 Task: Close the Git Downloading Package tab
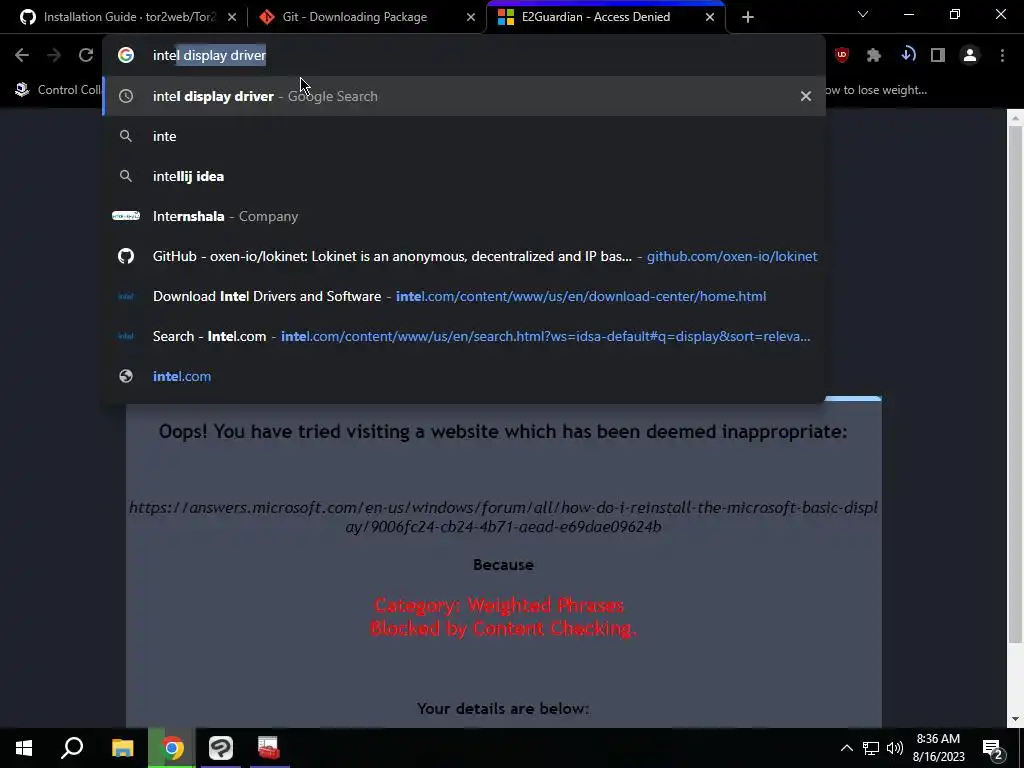[471, 17]
